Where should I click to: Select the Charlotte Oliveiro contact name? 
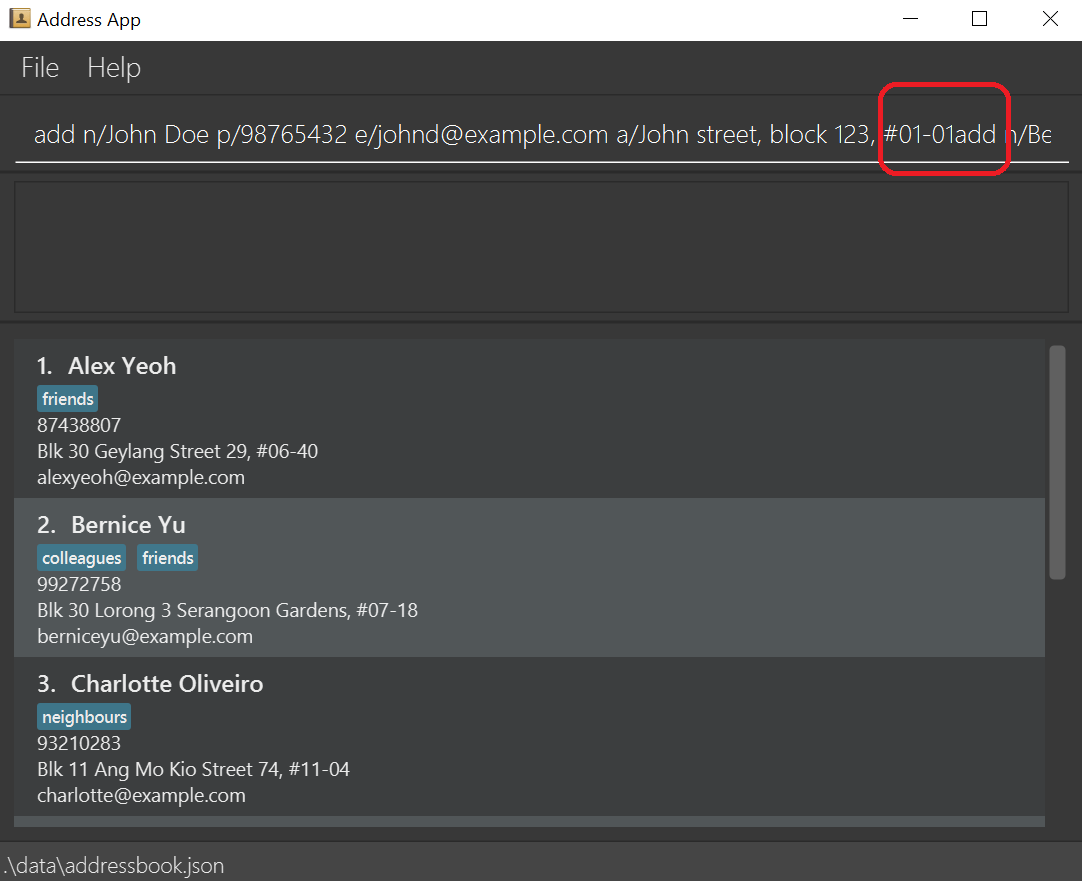[167, 684]
